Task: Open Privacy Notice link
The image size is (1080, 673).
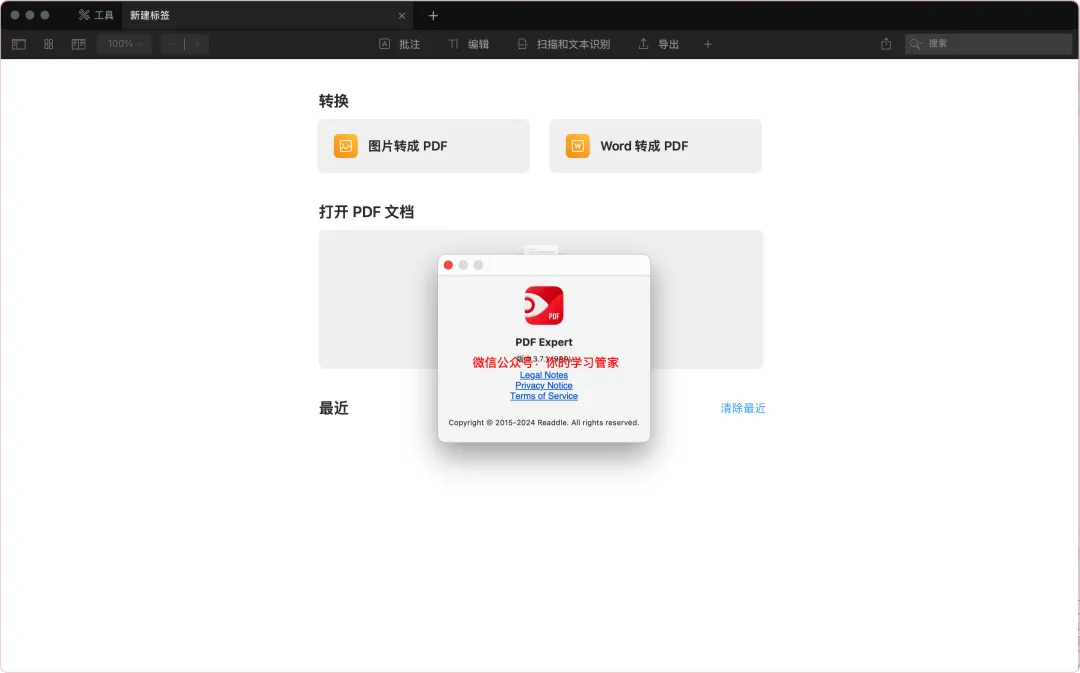Action: pos(543,385)
